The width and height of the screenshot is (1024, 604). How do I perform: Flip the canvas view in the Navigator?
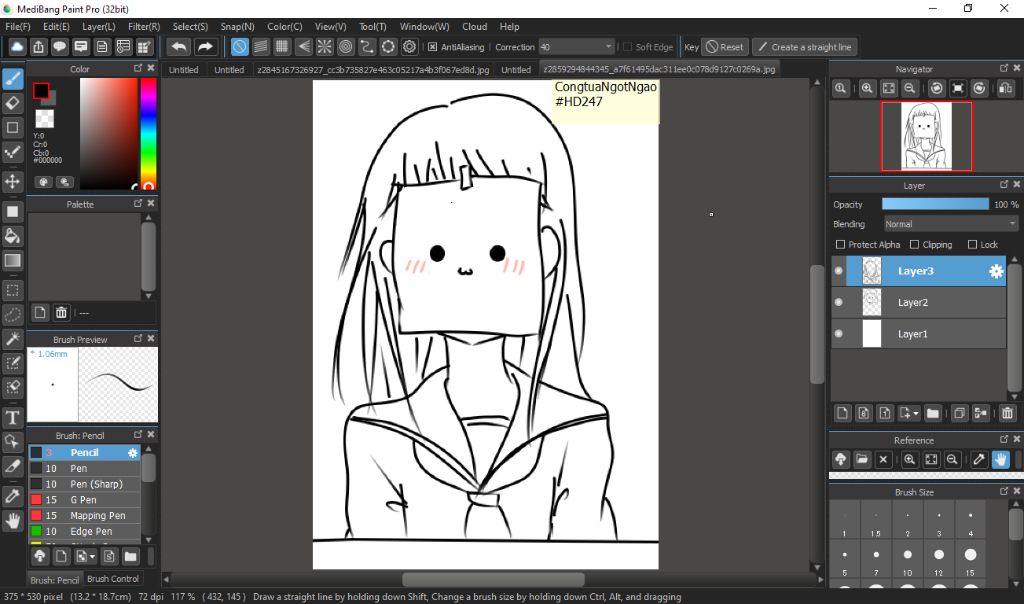point(1006,88)
